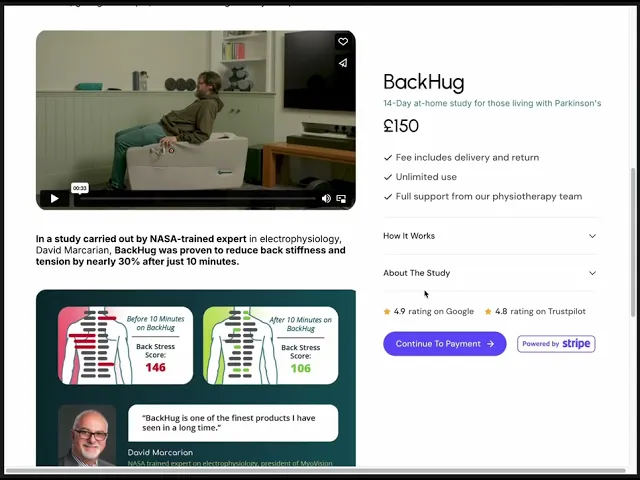Expand the About The Study section
Viewport: 640px width, 480px height.
click(490, 273)
